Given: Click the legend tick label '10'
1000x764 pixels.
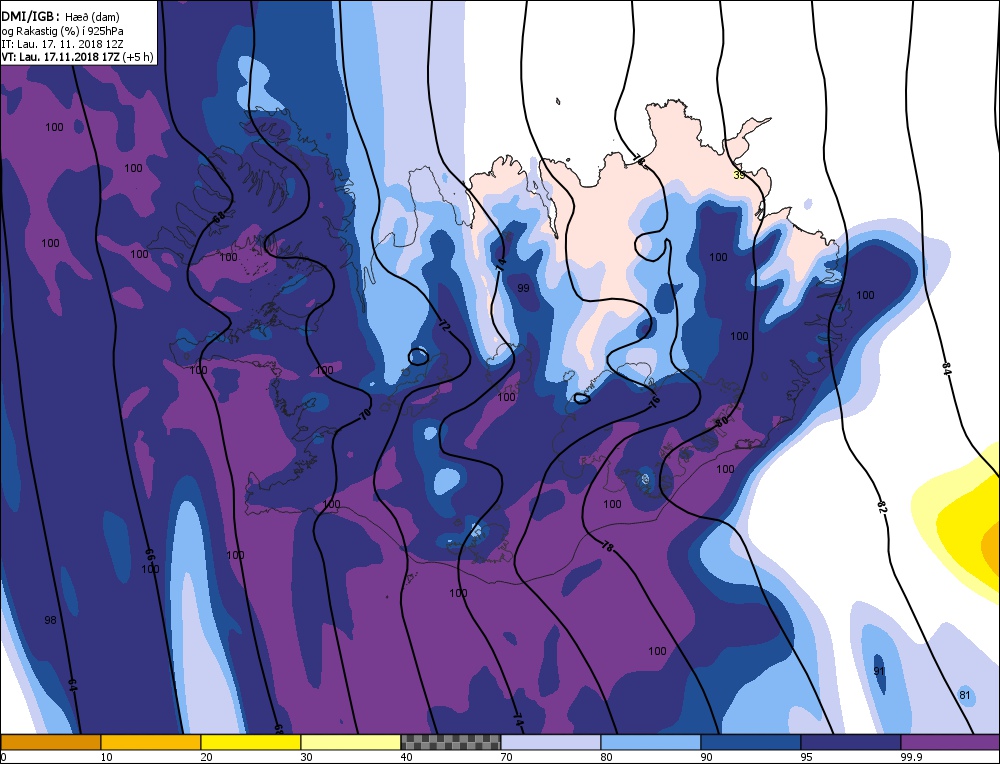Looking at the screenshot, I should point(107,757).
